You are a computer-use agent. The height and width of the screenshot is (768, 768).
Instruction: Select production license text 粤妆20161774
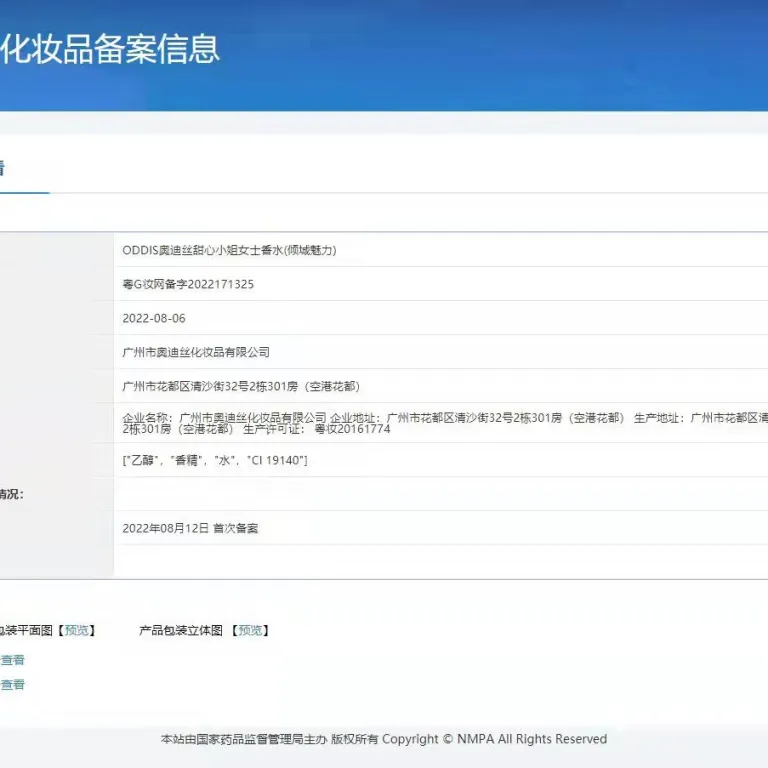[353, 429]
